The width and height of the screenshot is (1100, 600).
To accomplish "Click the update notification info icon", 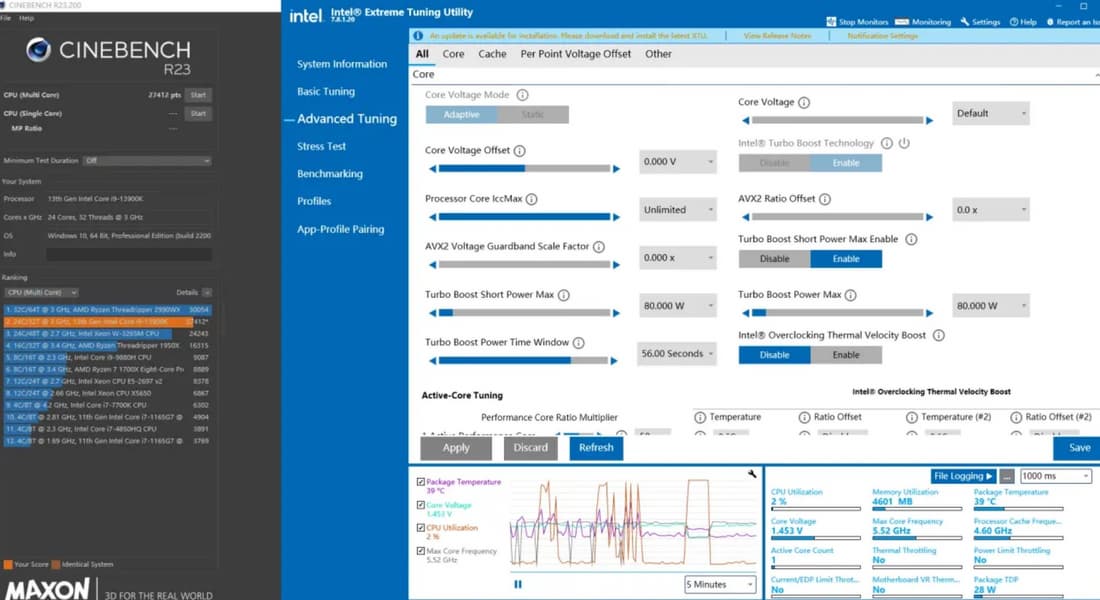I will click(x=418, y=36).
